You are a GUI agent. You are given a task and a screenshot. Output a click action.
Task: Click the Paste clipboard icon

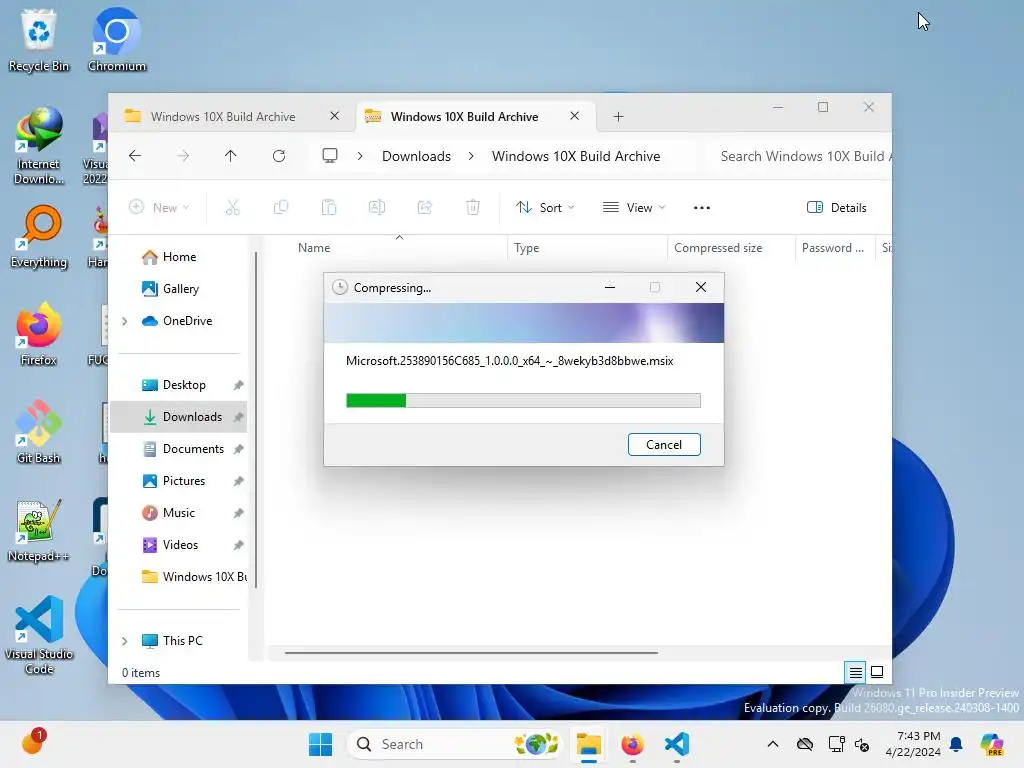pos(329,208)
